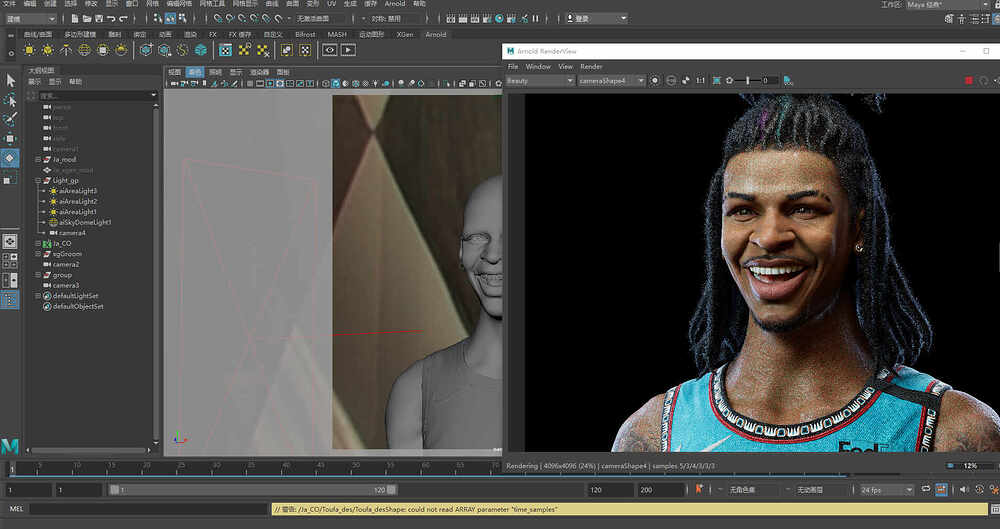Switch to single-pane layout icon

10,241
